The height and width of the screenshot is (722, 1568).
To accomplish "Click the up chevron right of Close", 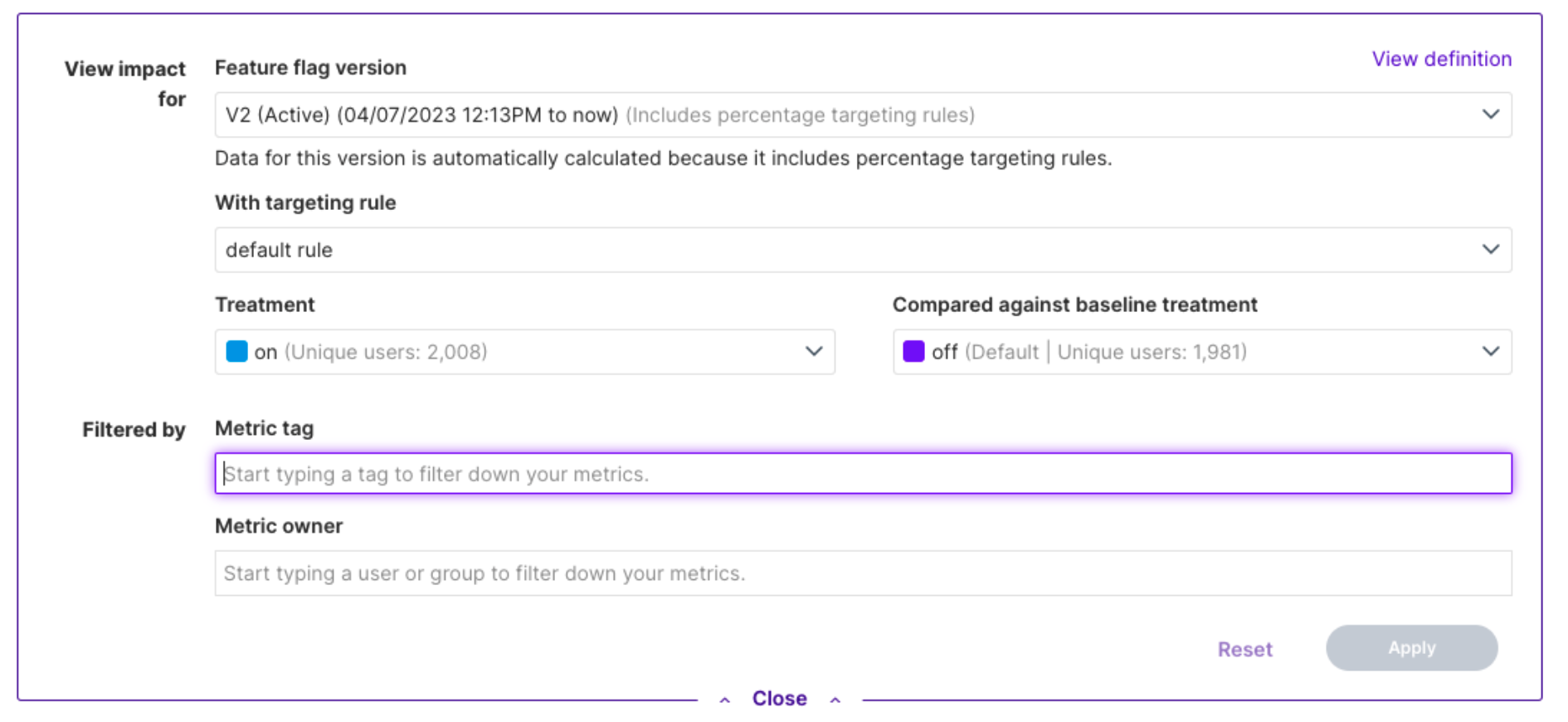I will [x=835, y=700].
